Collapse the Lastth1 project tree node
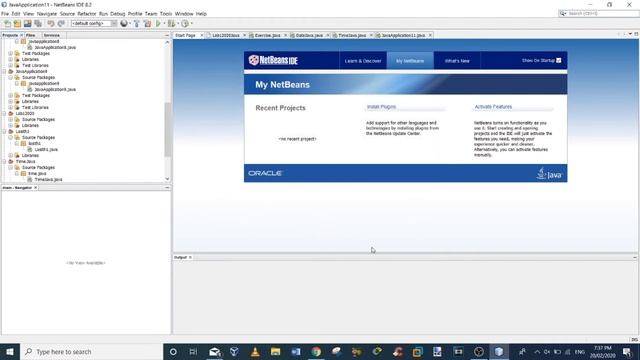 4,131
